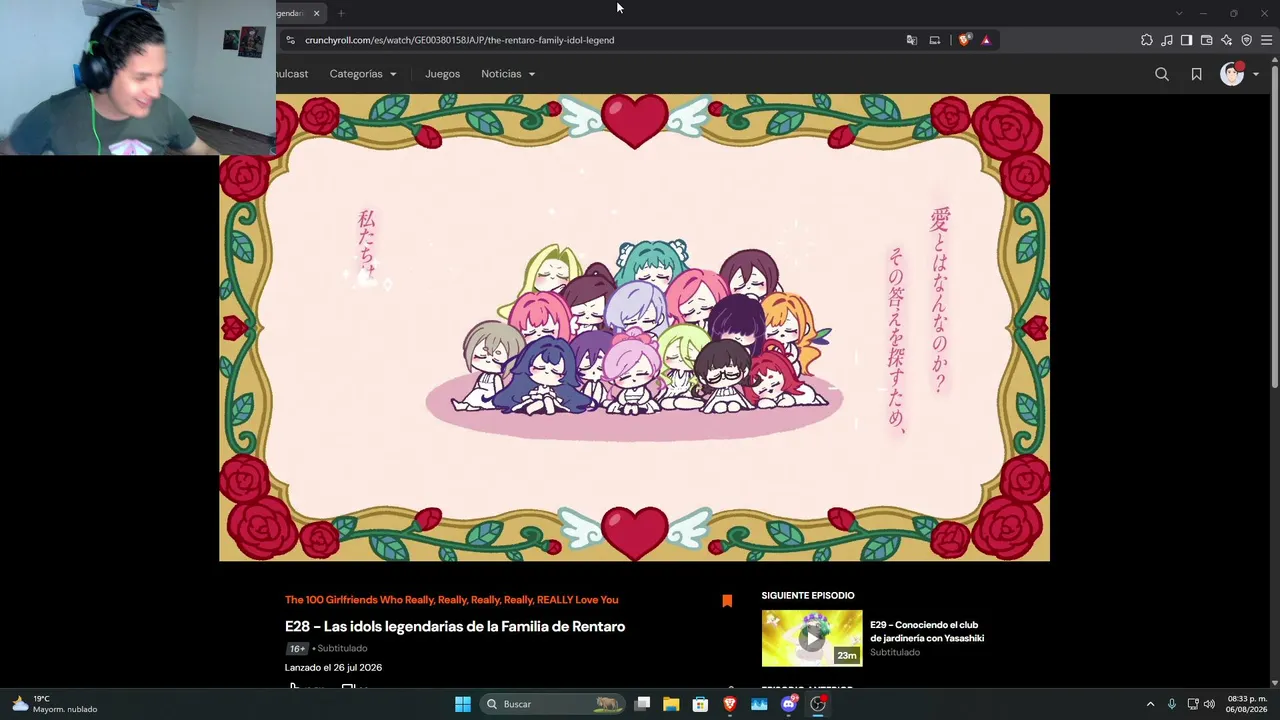Open Microsoft Store from the taskbar

pyautogui.click(x=700, y=704)
